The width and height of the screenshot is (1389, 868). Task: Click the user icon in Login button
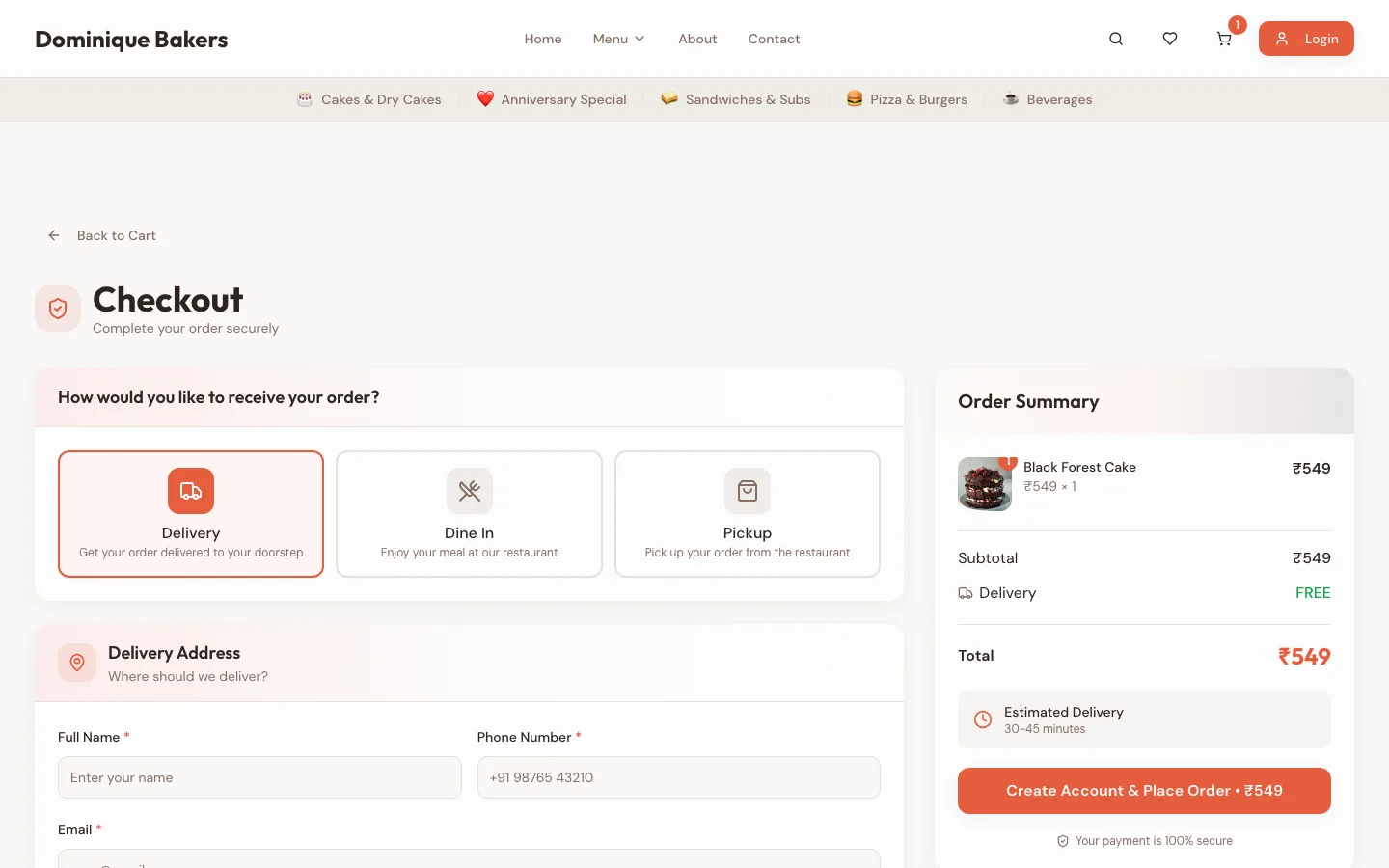pyautogui.click(x=1282, y=39)
